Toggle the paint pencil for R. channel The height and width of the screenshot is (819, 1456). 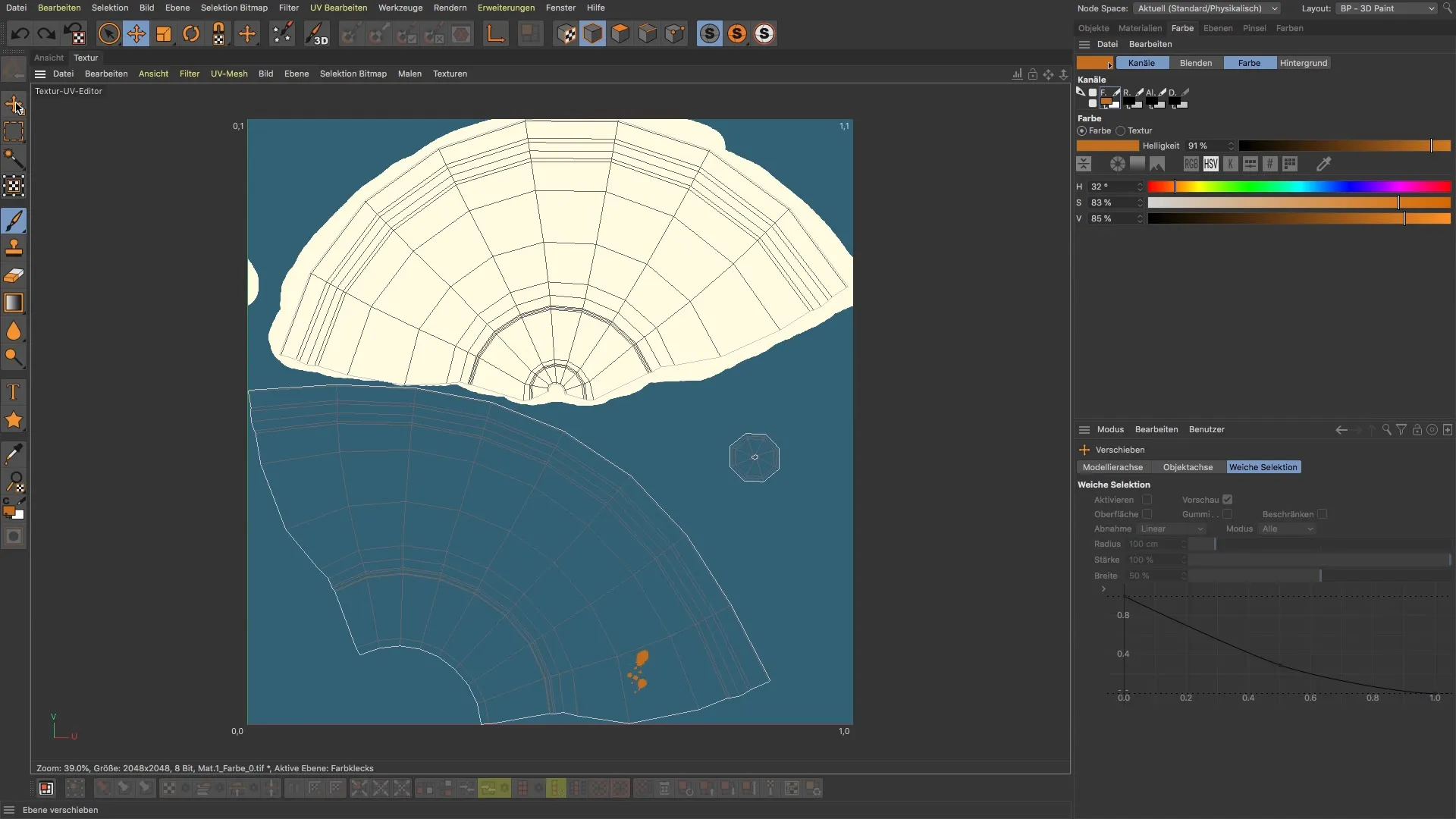[x=1140, y=93]
